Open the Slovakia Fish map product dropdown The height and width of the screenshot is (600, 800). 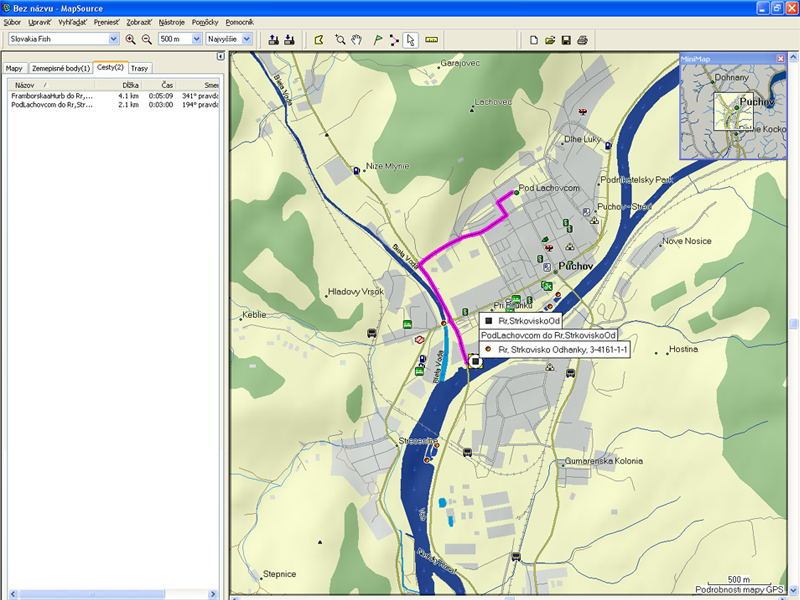[x=113, y=39]
